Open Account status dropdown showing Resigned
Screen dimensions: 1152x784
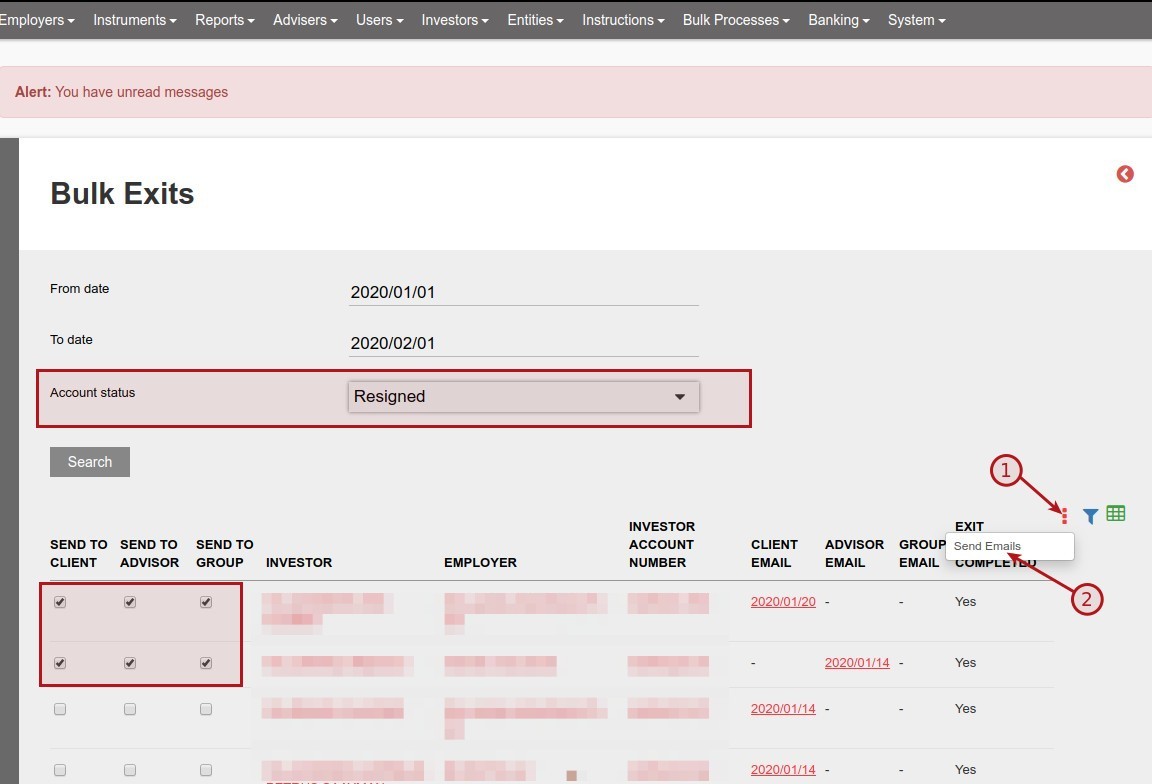pyautogui.click(x=524, y=396)
